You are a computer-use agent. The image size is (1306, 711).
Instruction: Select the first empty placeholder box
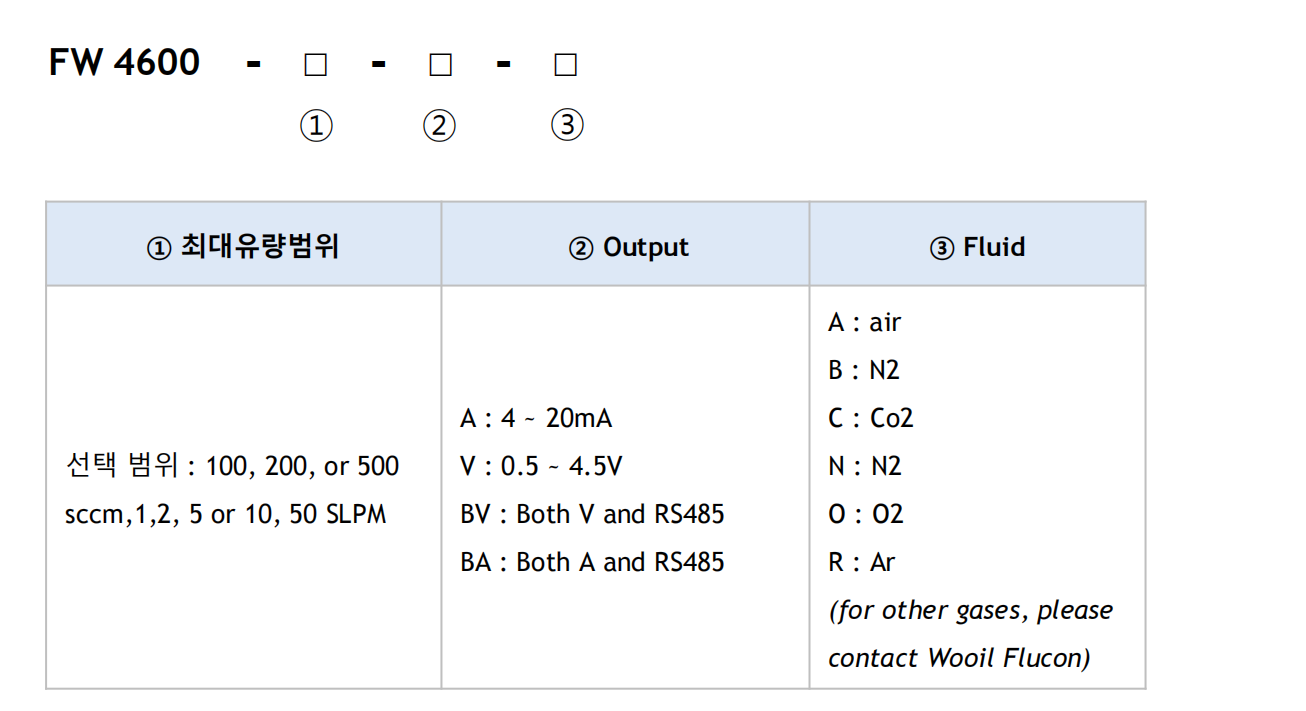click(315, 65)
